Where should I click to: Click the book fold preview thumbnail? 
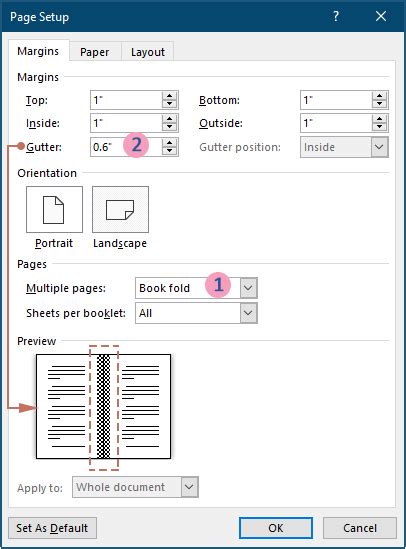pyautogui.click(x=104, y=406)
